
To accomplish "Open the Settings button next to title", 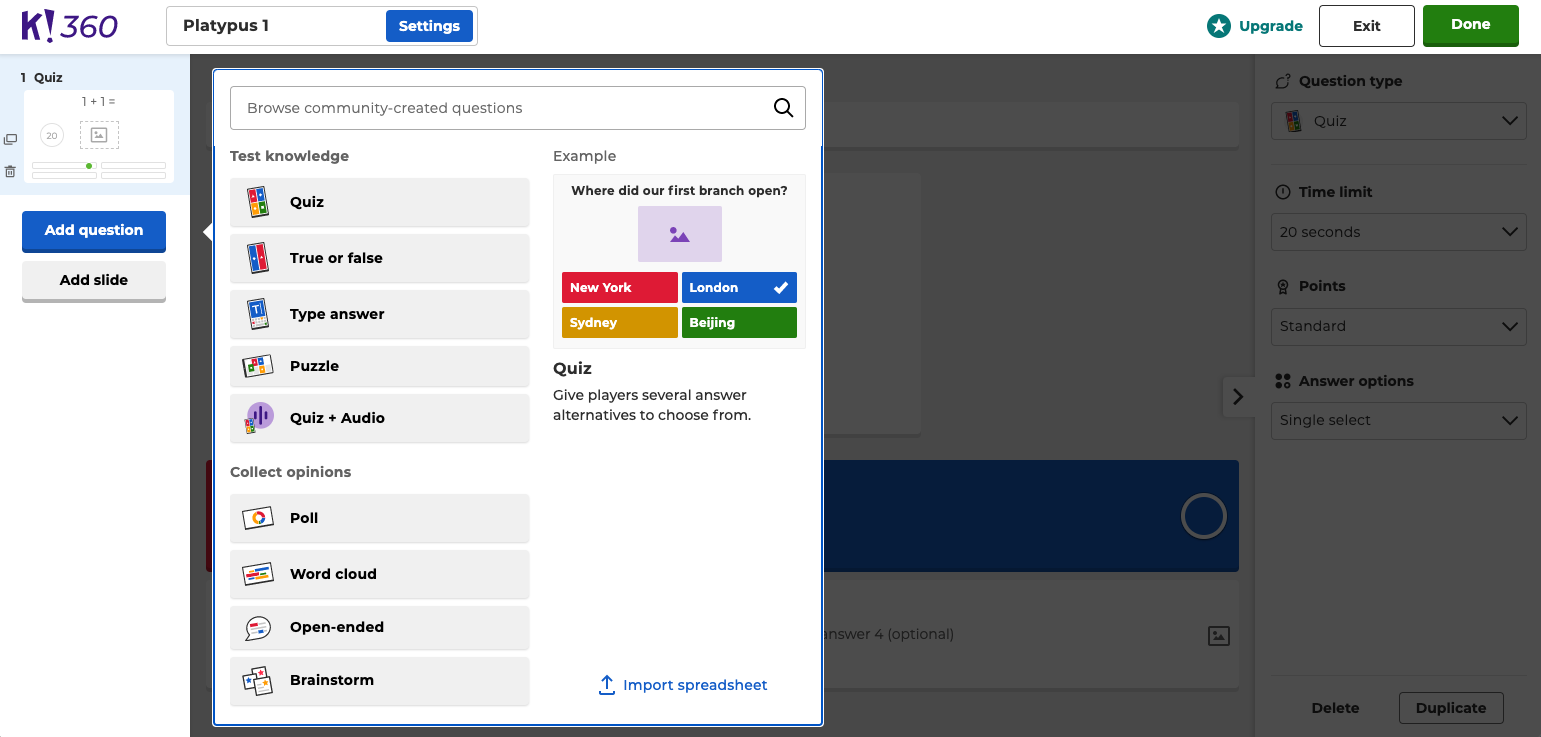I will point(429,26).
